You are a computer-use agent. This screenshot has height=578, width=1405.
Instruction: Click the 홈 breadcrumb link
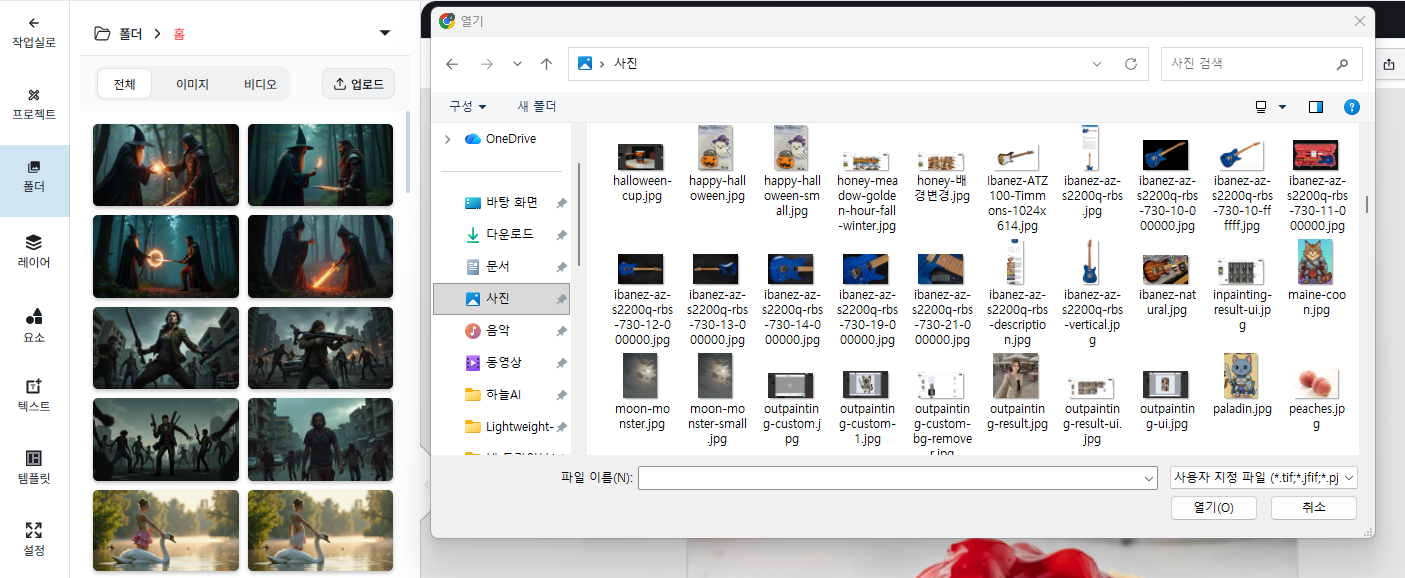click(x=179, y=34)
